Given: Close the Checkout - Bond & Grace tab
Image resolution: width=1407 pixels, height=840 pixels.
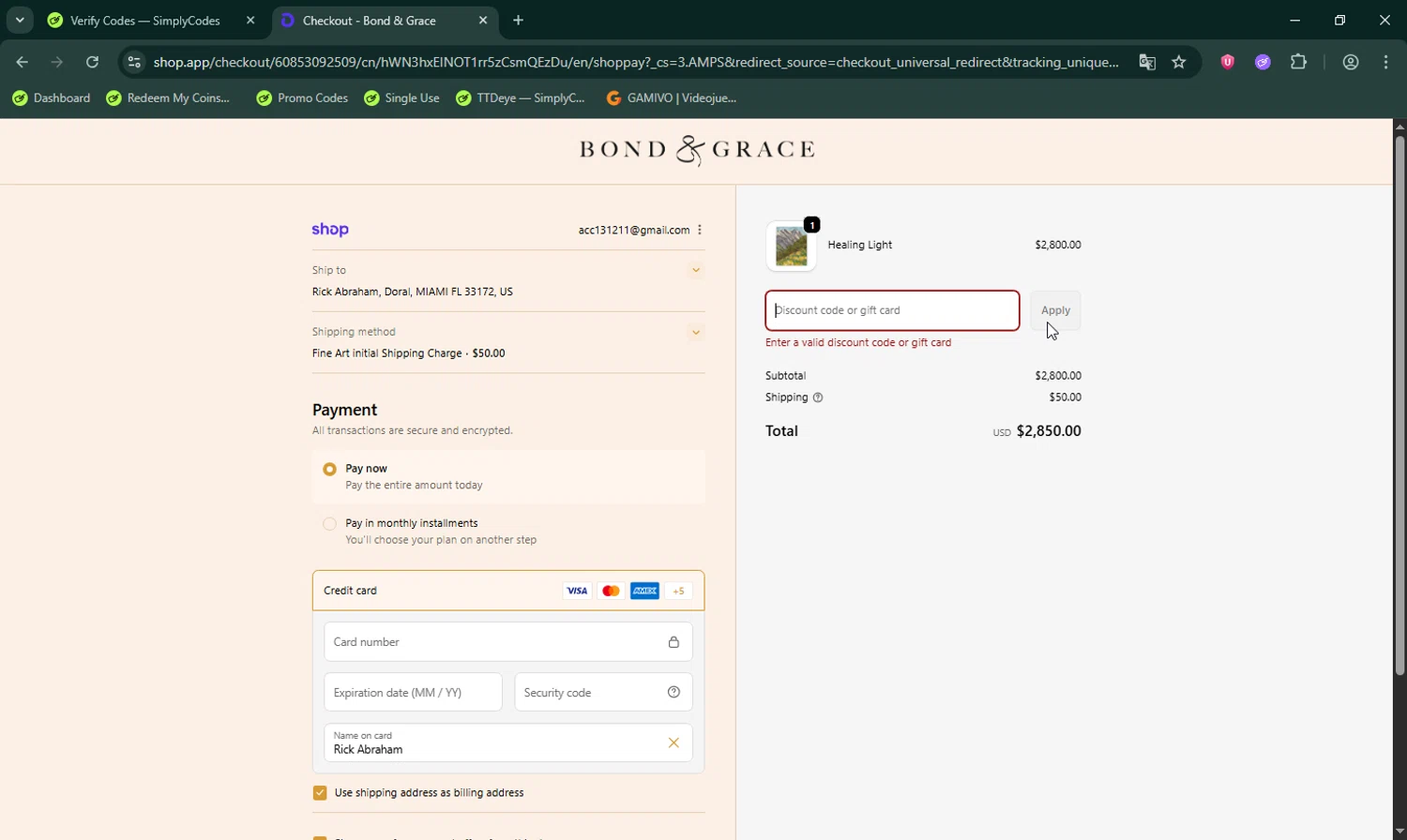Looking at the screenshot, I should click(x=483, y=21).
